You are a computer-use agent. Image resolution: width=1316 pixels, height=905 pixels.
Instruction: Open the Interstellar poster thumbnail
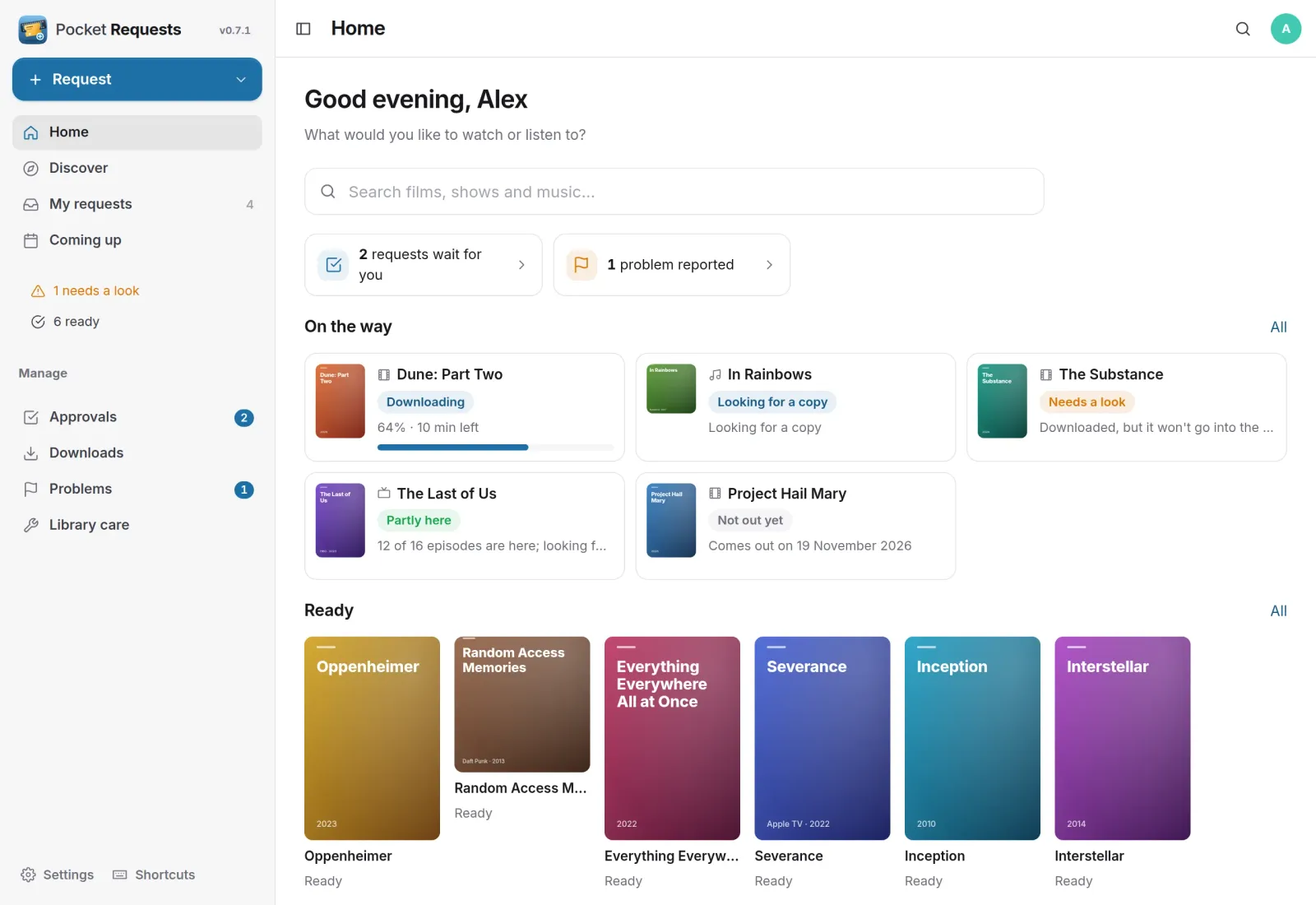point(1123,738)
